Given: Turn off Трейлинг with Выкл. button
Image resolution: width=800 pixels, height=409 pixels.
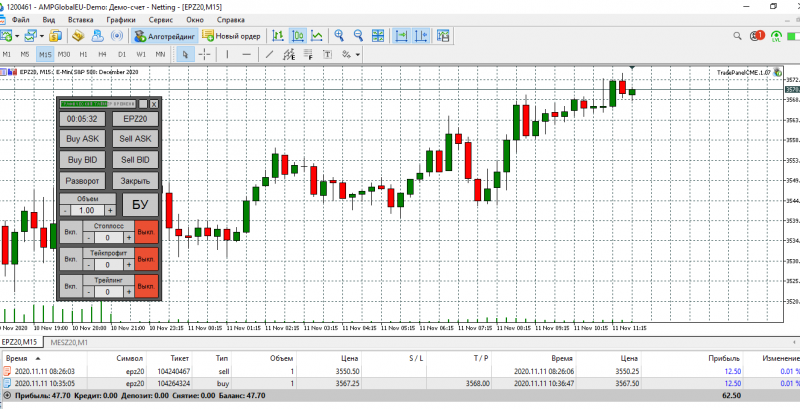Looking at the screenshot, I should click(146, 286).
